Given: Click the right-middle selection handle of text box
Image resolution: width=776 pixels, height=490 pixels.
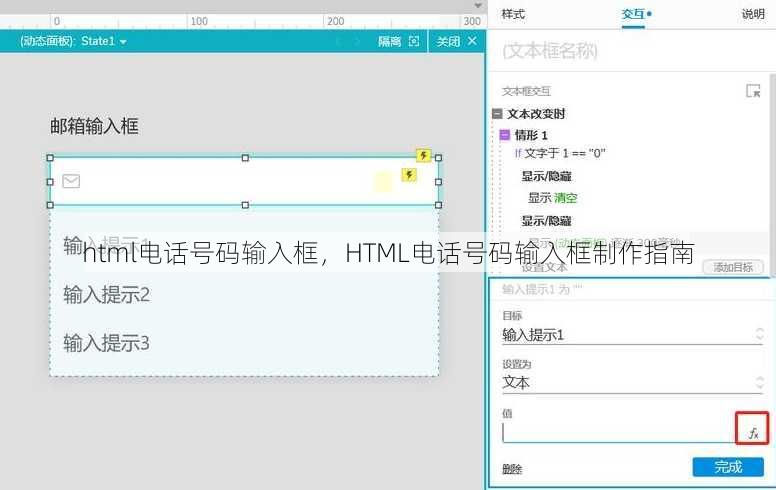Looking at the screenshot, I should coord(438,182).
